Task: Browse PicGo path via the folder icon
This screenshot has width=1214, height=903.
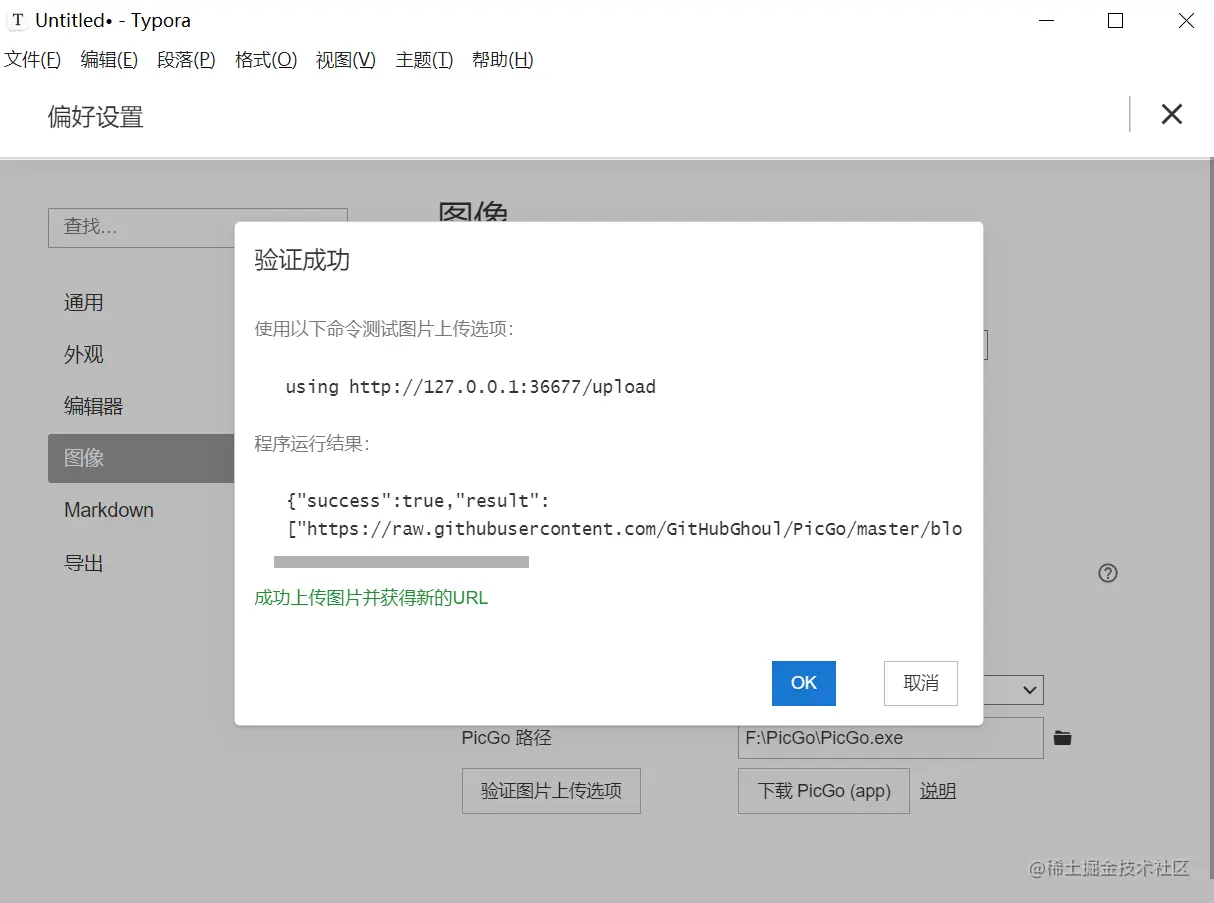Action: click(x=1062, y=738)
